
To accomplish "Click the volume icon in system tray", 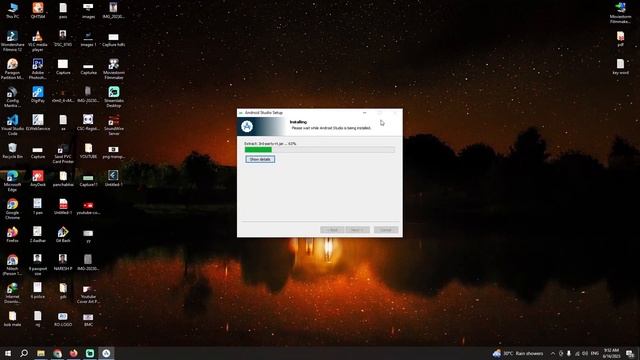I will [585, 353].
